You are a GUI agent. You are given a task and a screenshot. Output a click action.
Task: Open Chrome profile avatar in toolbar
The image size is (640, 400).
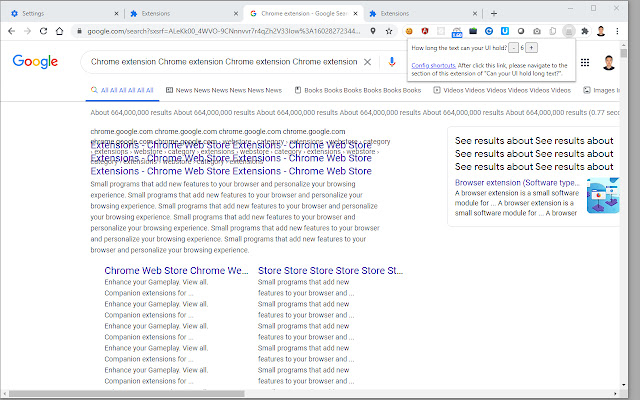[601, 31]
